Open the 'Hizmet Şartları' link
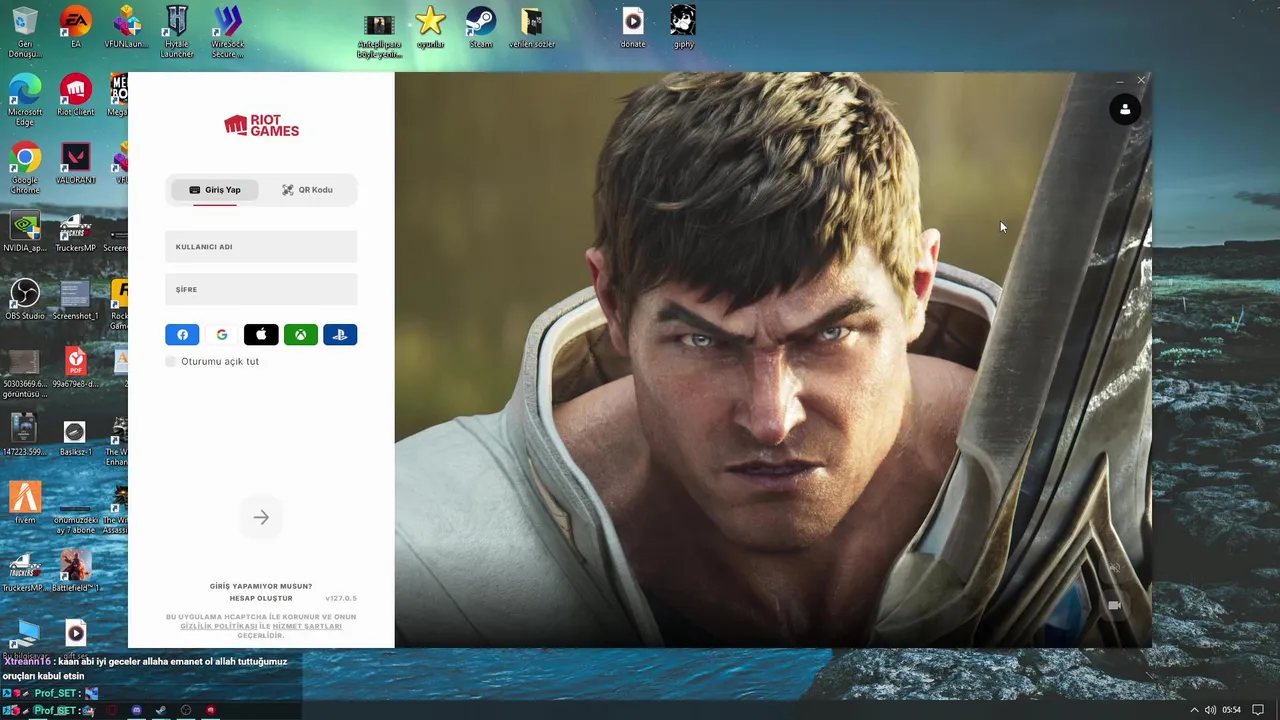Viewport: 1280px width, 720px height. pos(307,626)
